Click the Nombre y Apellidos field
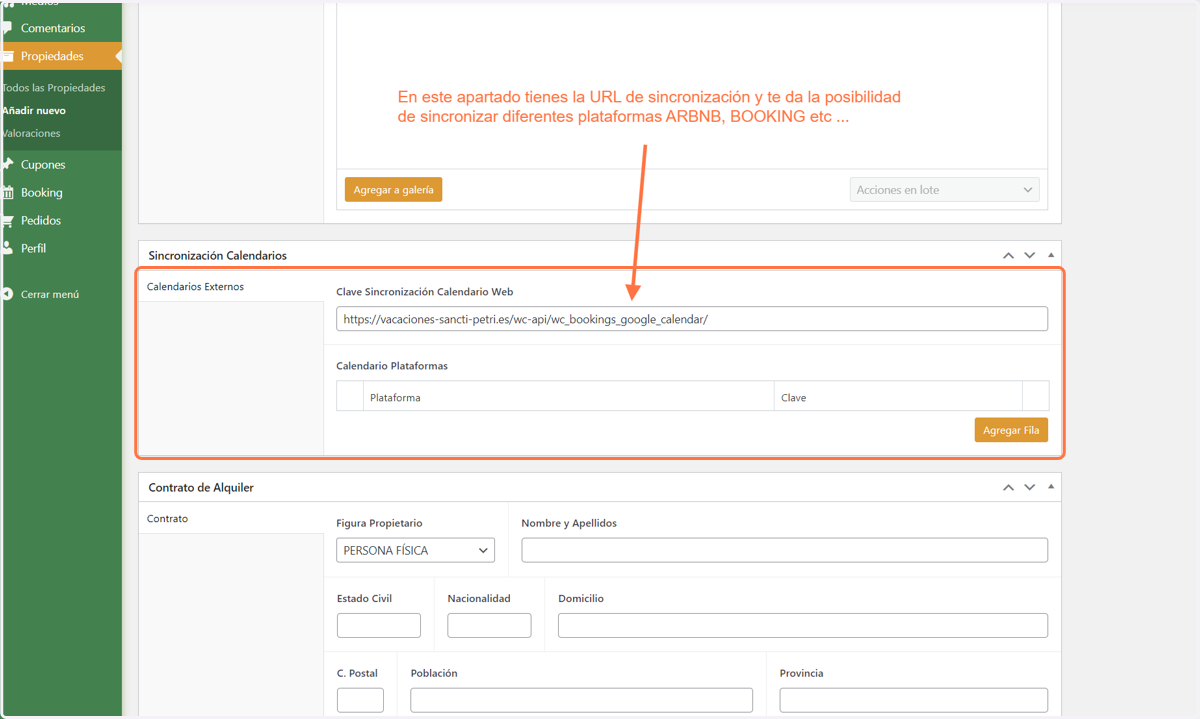1200x719 pixels. click(x=785, y=550)
